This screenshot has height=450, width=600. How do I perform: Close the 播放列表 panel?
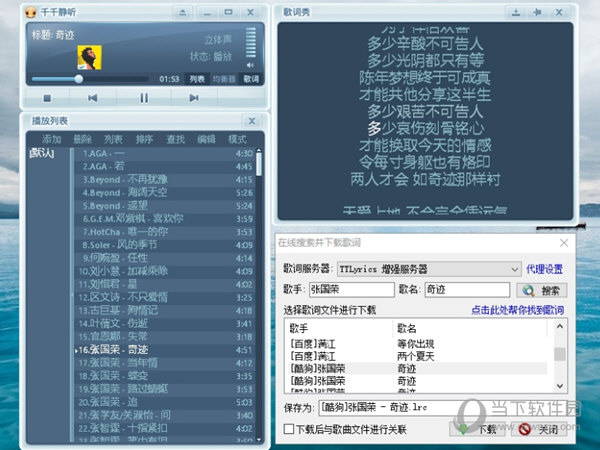click(x=252, y=121)
